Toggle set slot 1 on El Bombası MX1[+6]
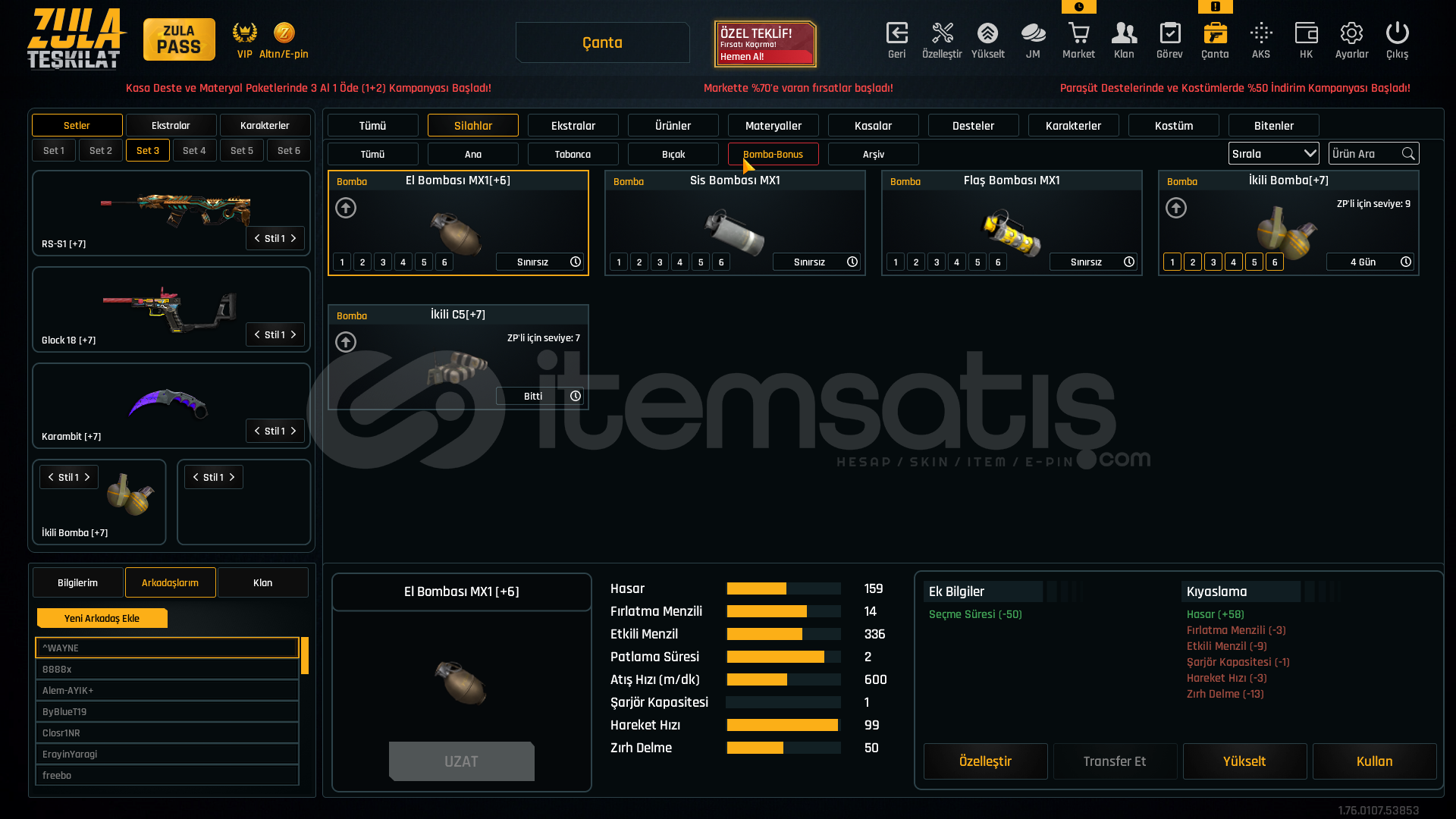1456x819 pixels. (342, 262)
